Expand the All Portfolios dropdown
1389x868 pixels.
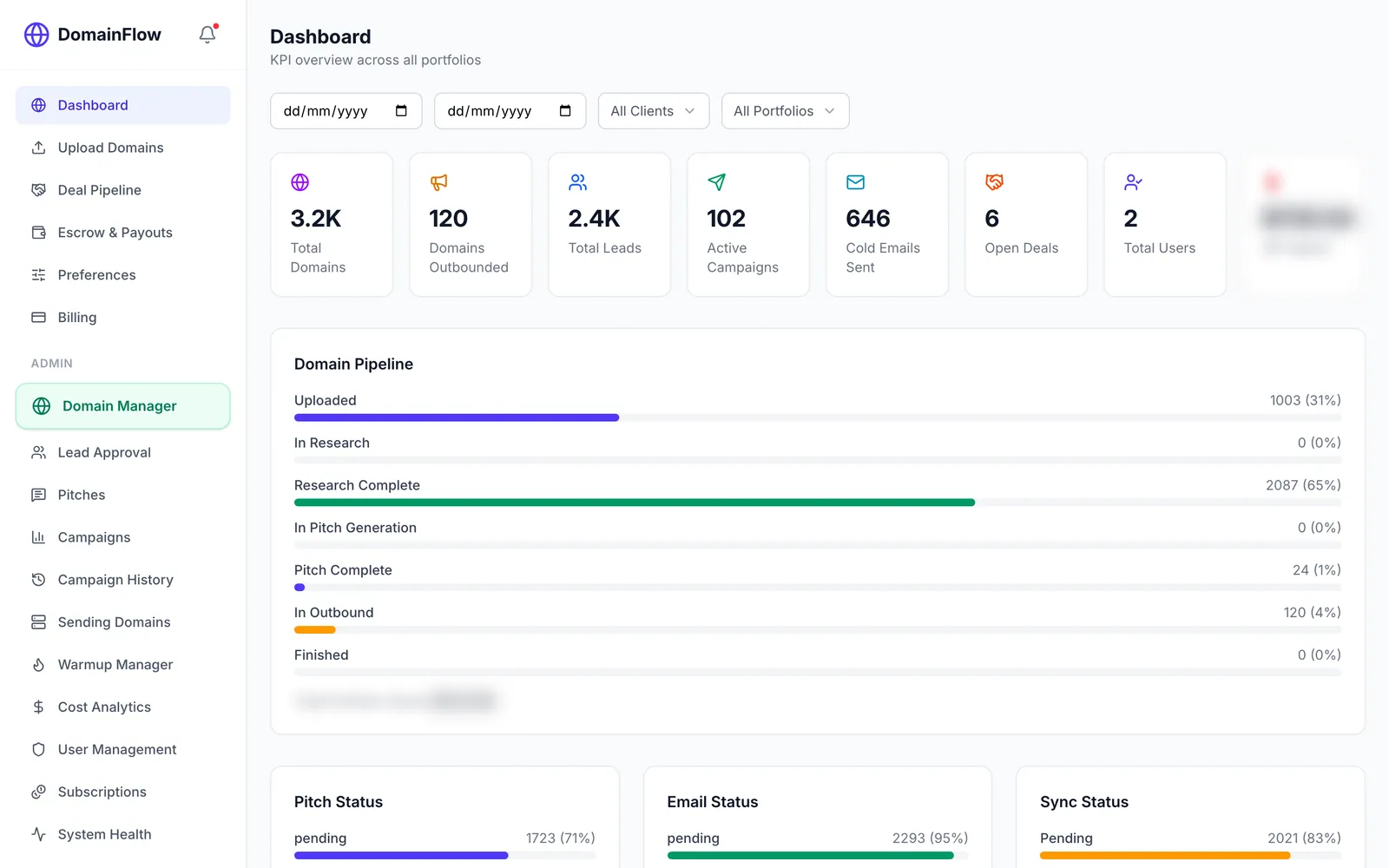(x=785, y=111)
